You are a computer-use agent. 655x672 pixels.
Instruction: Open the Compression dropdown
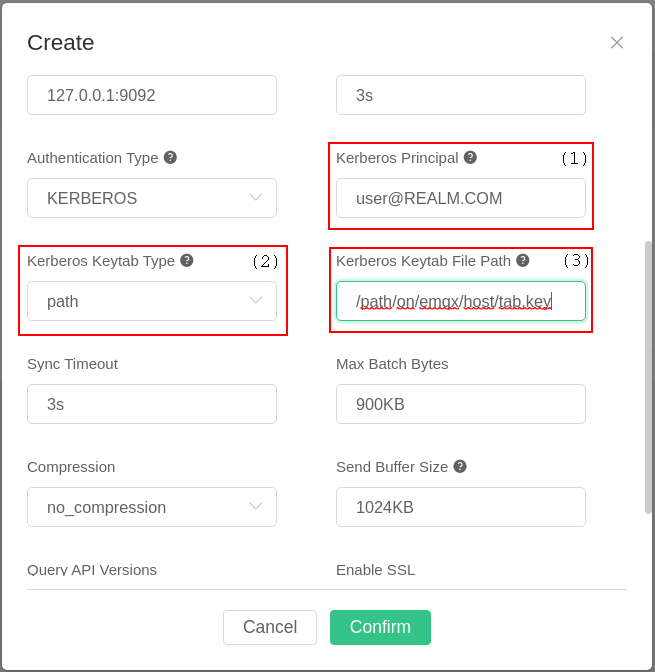pos(152,507)
